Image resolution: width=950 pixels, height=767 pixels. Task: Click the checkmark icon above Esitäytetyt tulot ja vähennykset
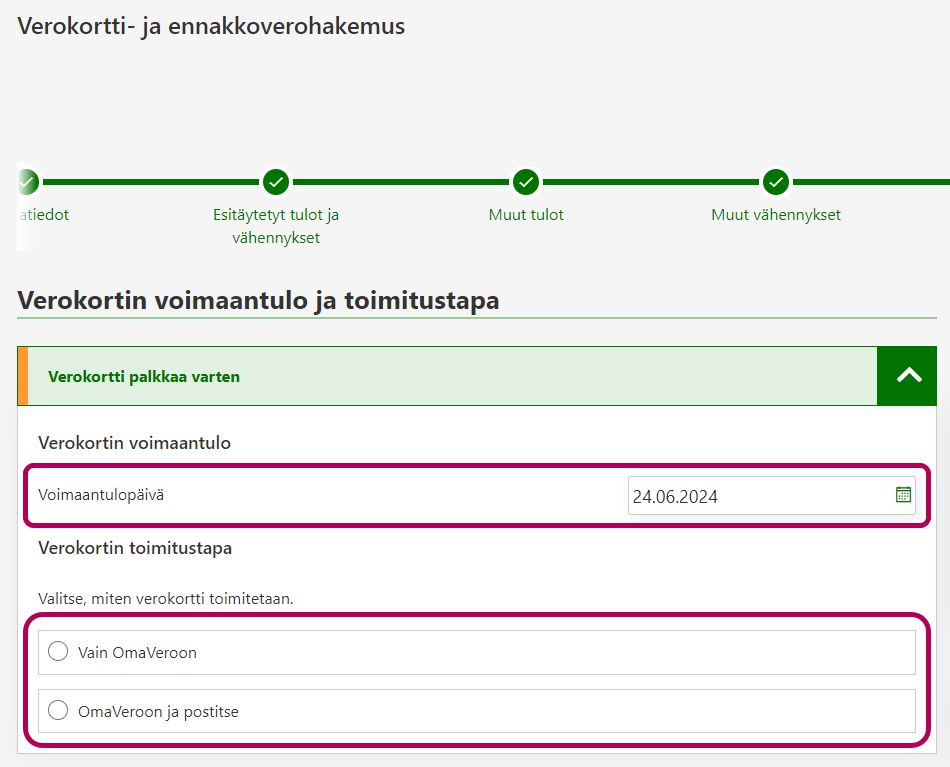click(x=276, y=182)
